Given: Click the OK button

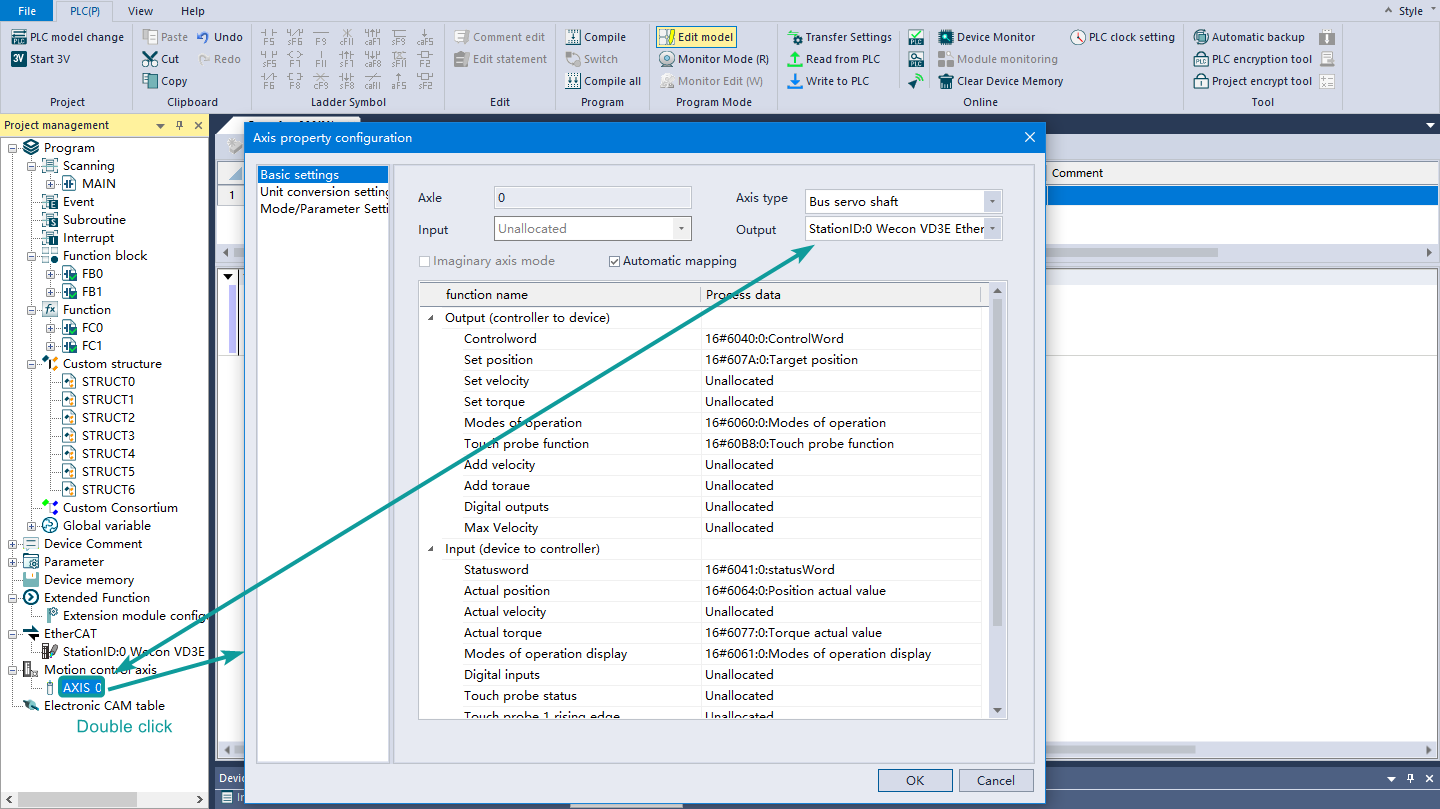Looking at the screenshot, I should click(x=914, y=780).
